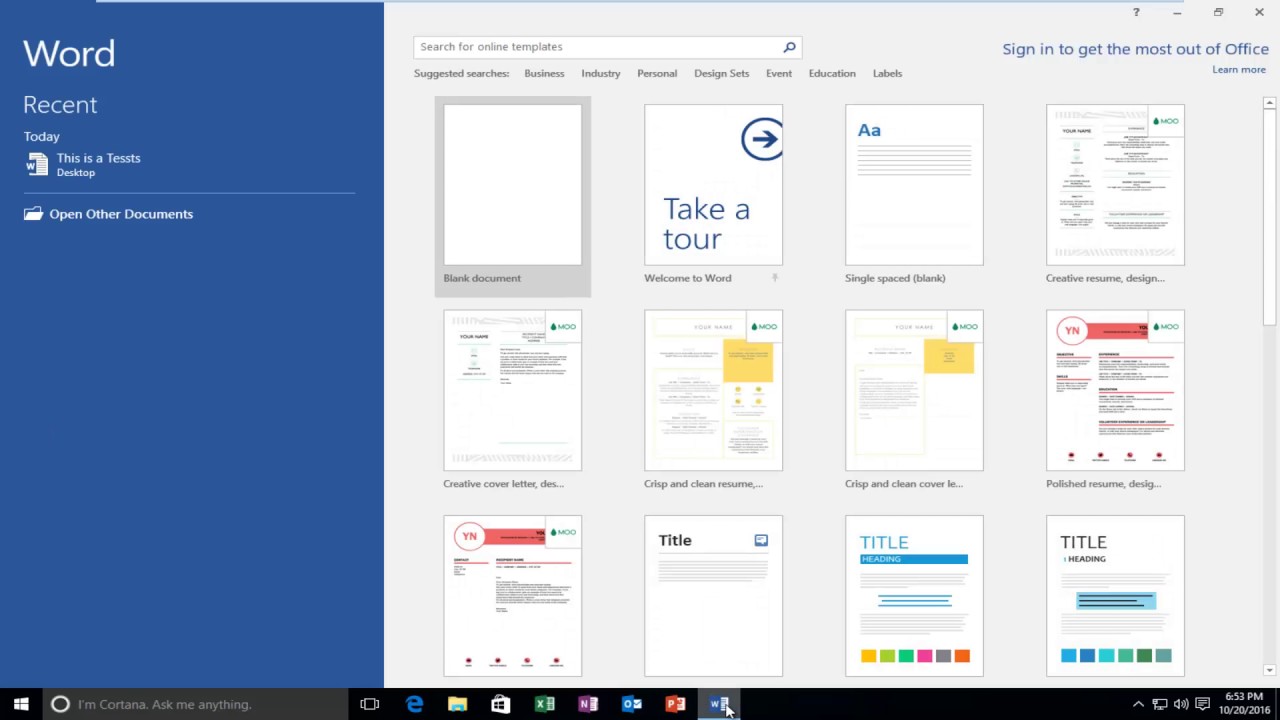Show hidden system tray icons

pyautogui.click(x=1138, y=704)
